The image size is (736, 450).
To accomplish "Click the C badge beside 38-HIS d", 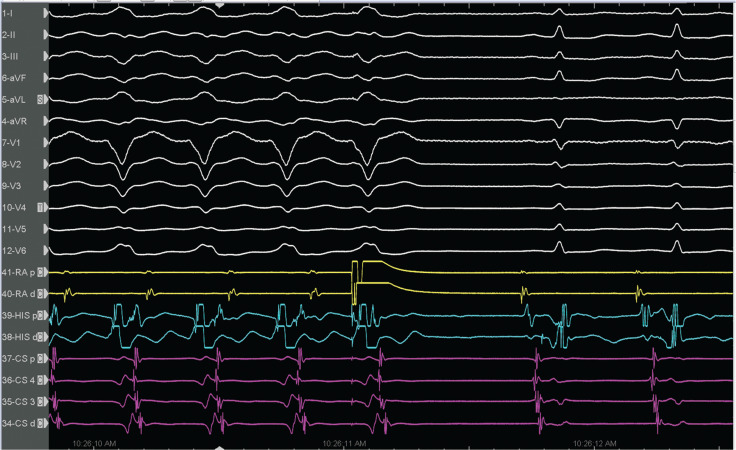I will point(41,337).
